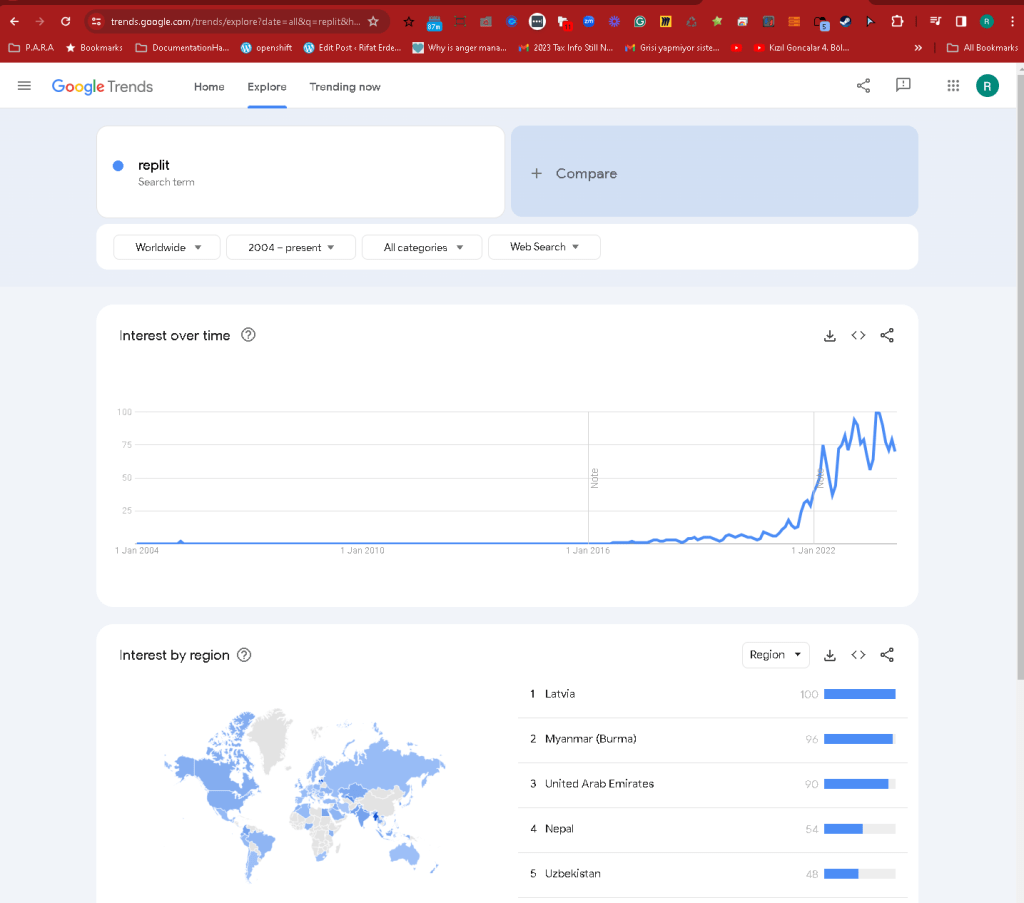This screenshot has width=1024, height=903.
Task: Open the Edit Post bookmark
Action: coord(353,48)
